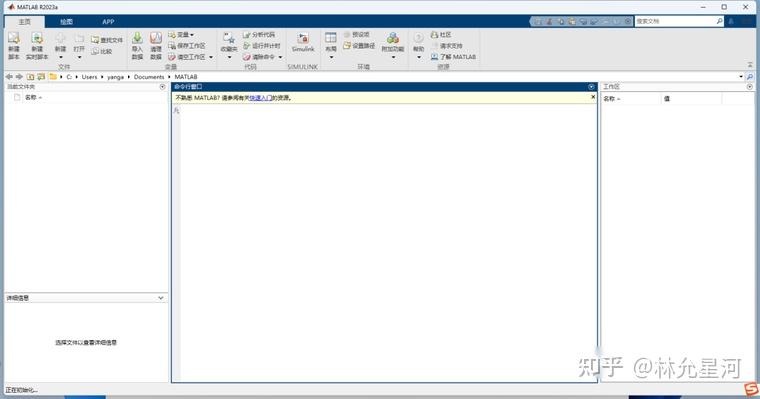The width and height of the screenshot is (760, 399).
Task: Click 保存工作区 (Save Workspace)
Action: [x=187, y=46]
